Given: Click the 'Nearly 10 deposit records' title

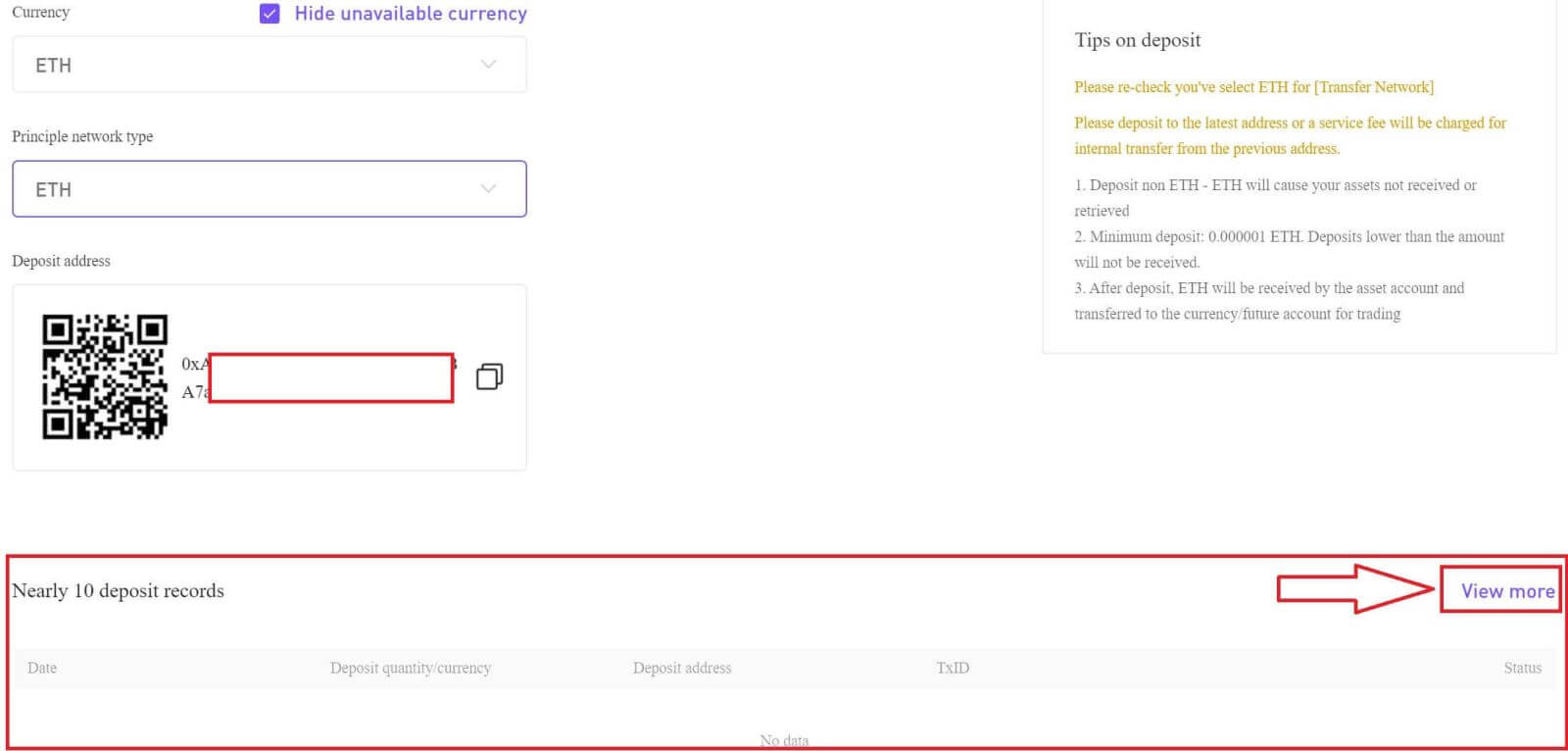Looking at the screenshot, I should pos(118,591).
